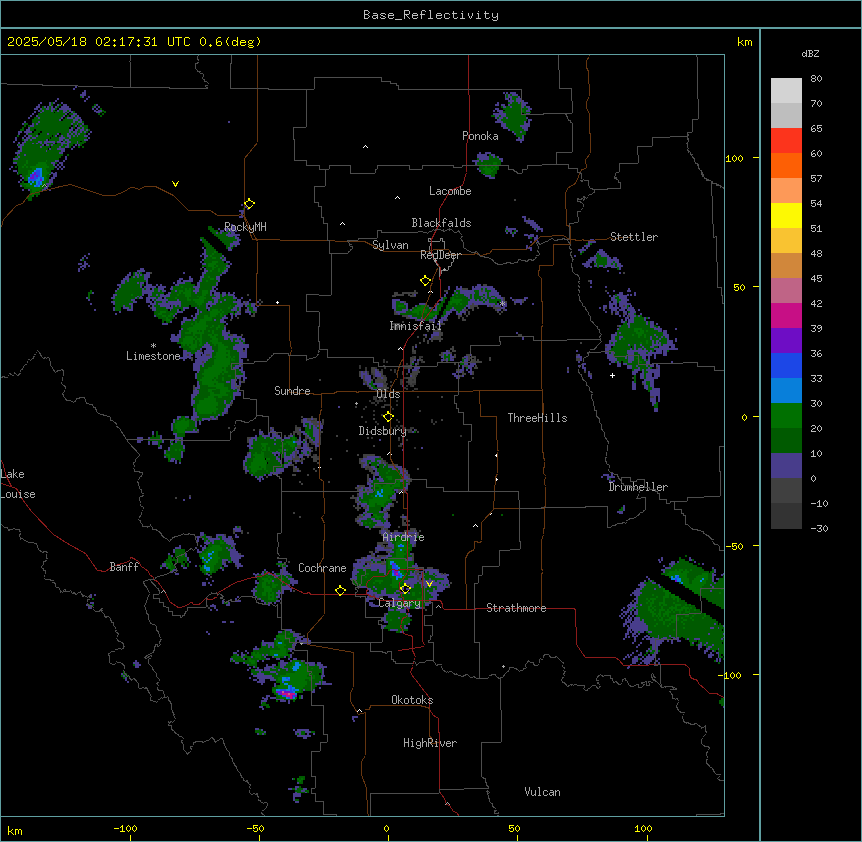
Task: Click the Airdrie city label
Action: point(404,537)
